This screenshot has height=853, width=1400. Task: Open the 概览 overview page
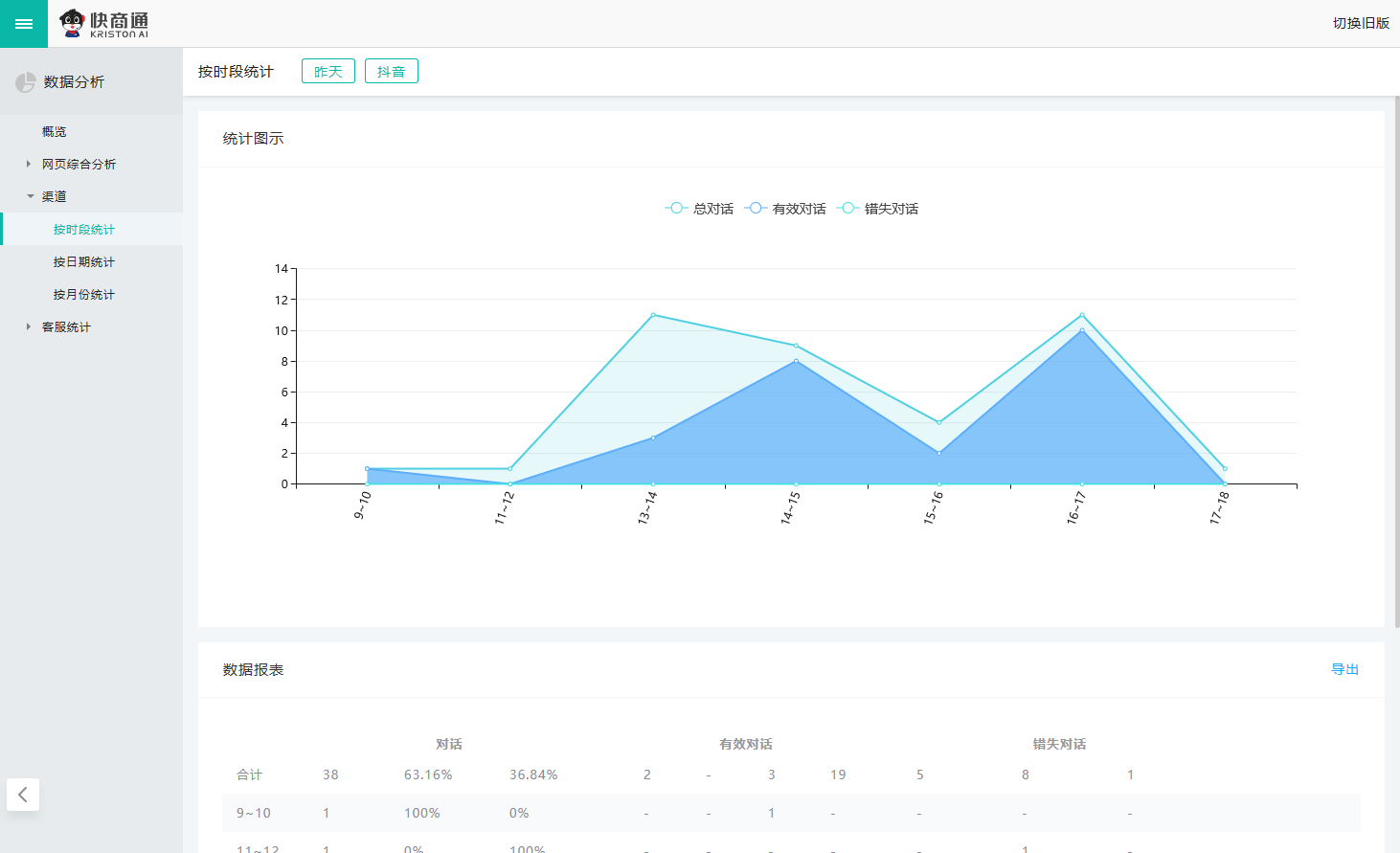pyautogui.click(x=55, y=132)
